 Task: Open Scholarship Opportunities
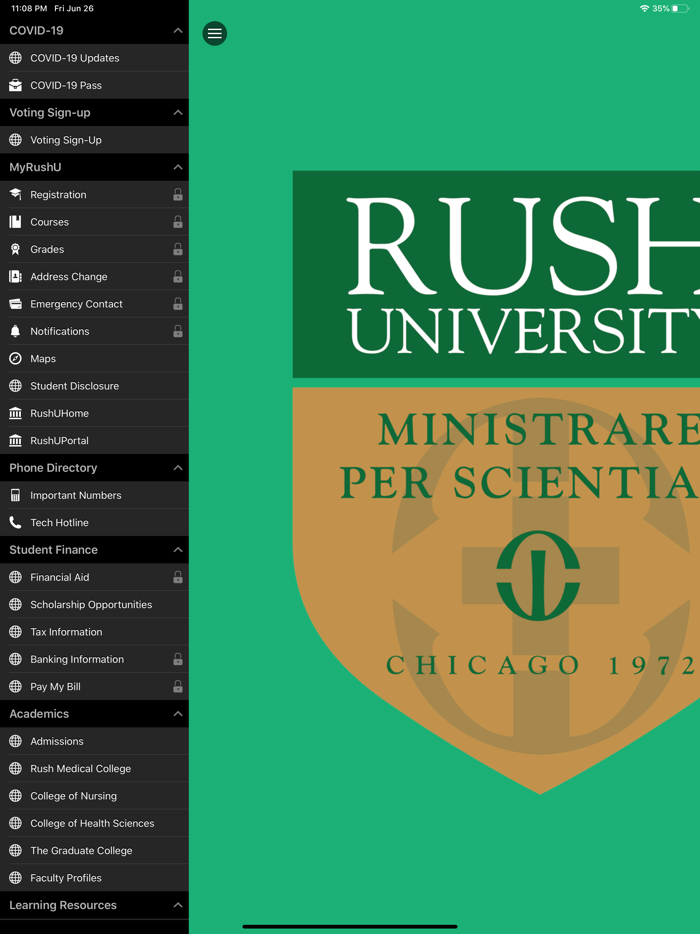[x=94, y=605]
